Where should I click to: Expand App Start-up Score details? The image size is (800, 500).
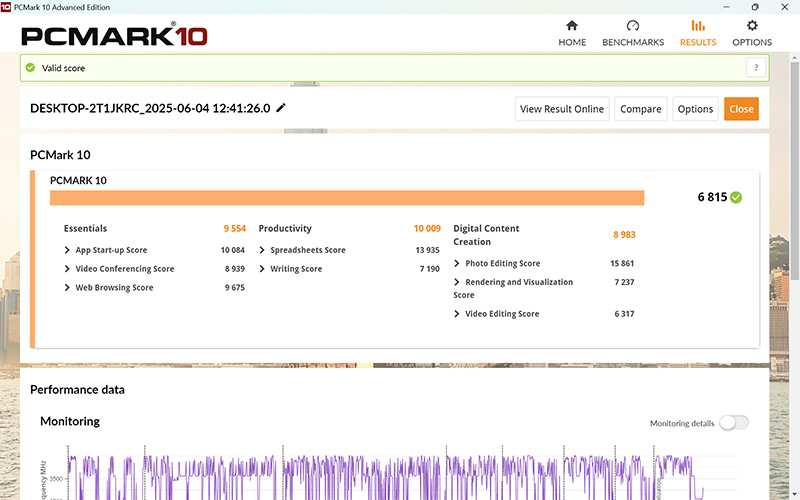[x=67, y=250]
